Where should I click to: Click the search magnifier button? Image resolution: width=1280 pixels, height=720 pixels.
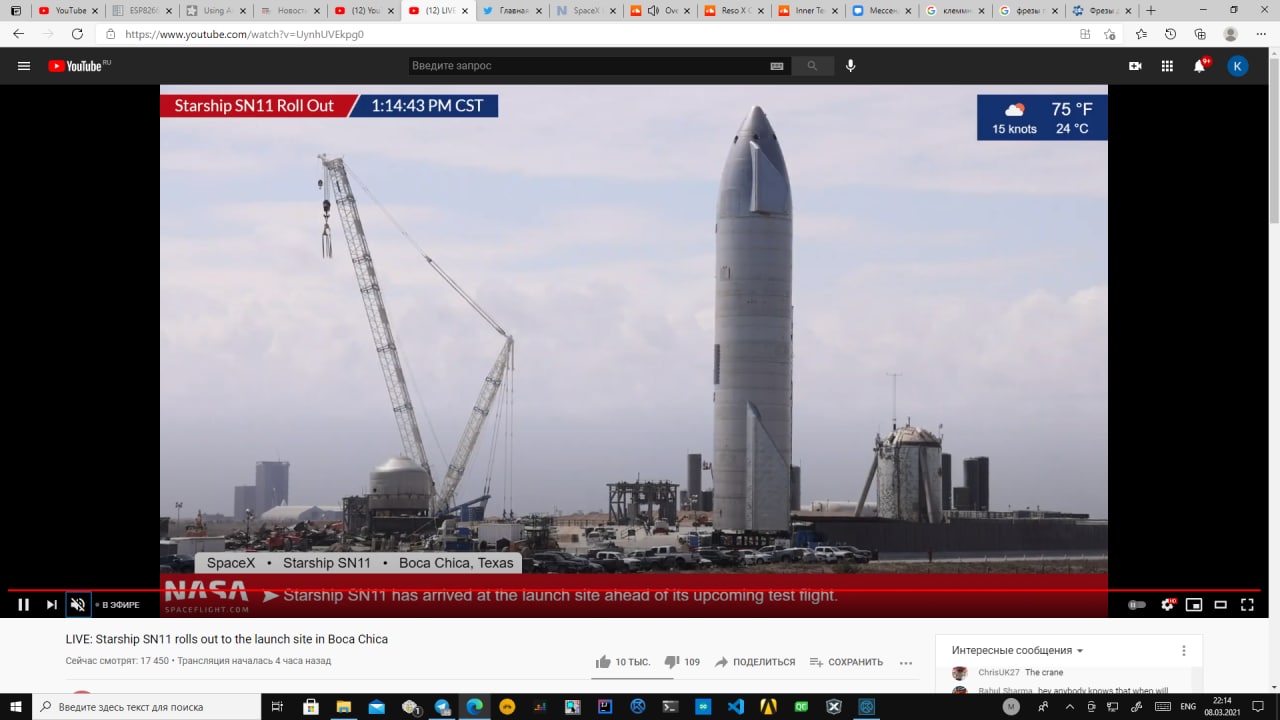tap(812, 66)
